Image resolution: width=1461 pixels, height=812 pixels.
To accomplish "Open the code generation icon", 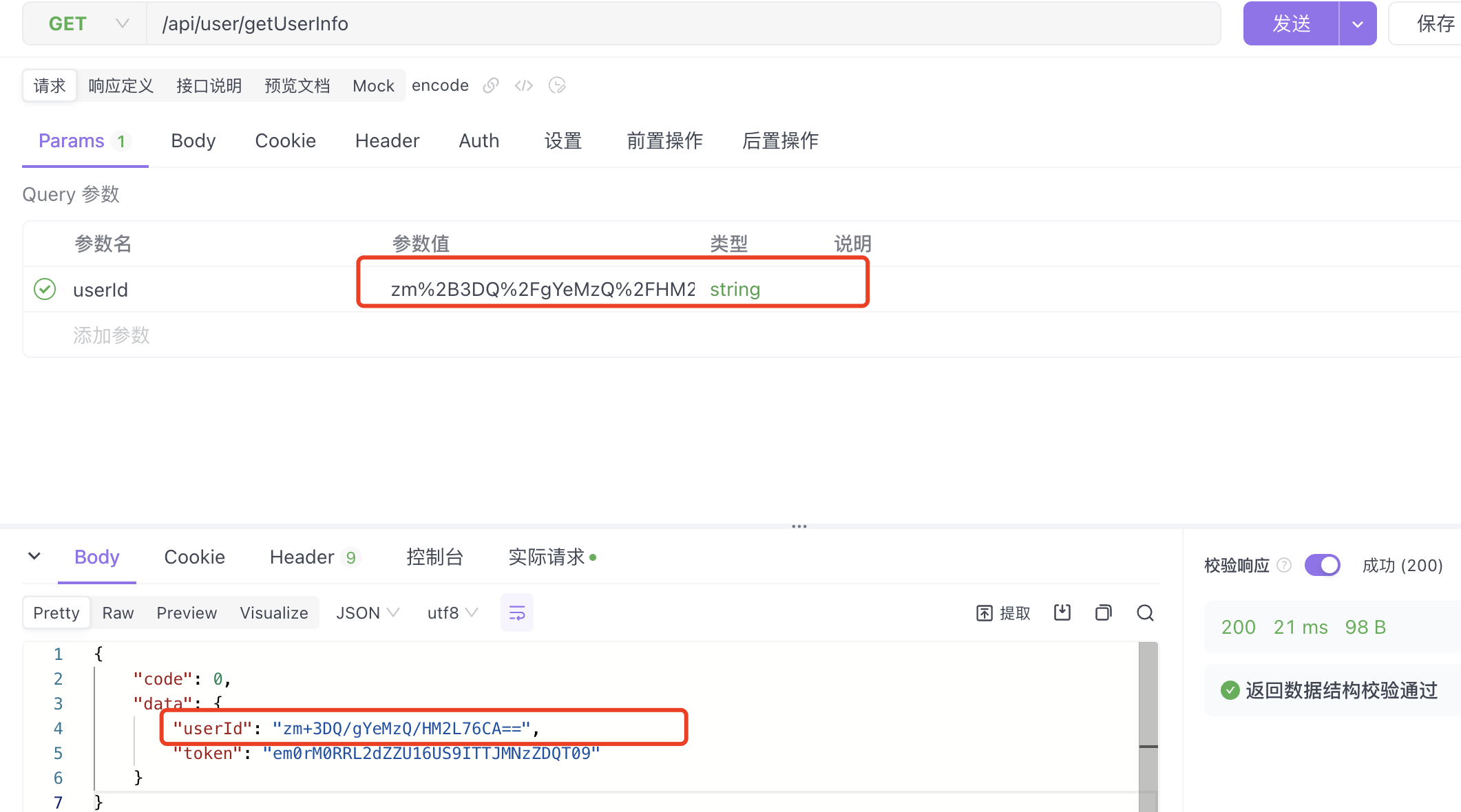I will pyautogui.click(x=523, y=85).
